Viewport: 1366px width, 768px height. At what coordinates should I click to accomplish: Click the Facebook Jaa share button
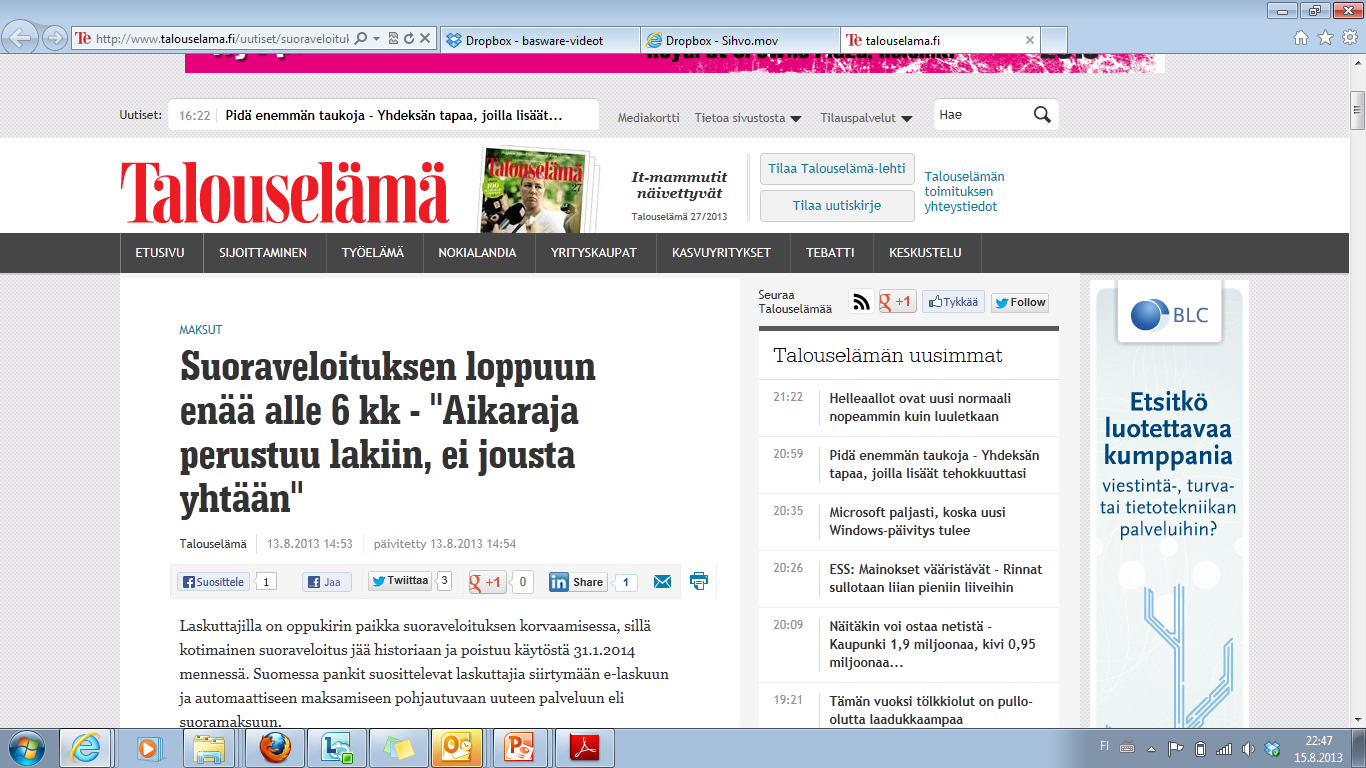(x=326, y=582)
